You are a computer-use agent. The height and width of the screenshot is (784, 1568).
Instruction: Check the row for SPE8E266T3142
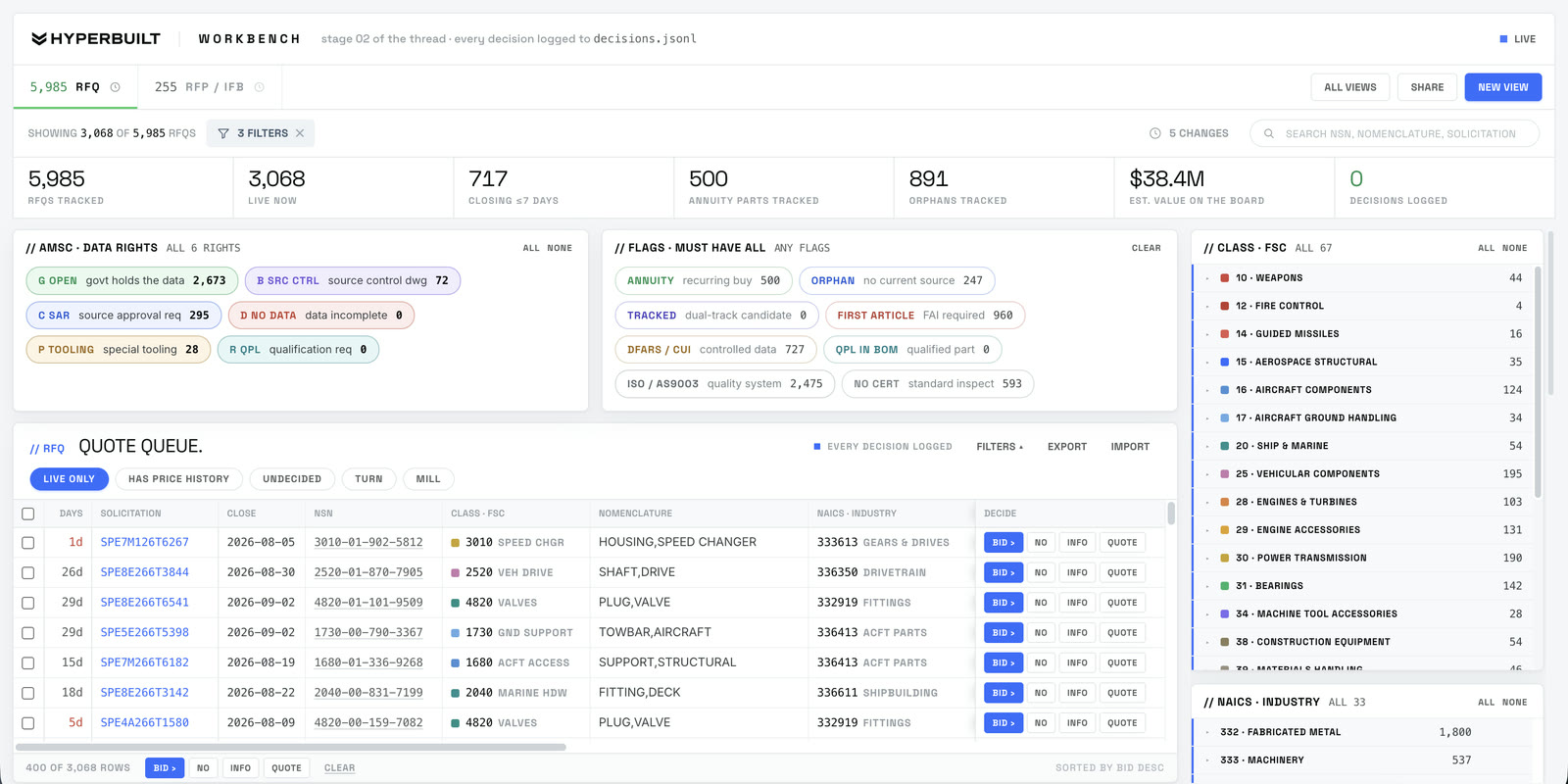(x=27, y=693)
